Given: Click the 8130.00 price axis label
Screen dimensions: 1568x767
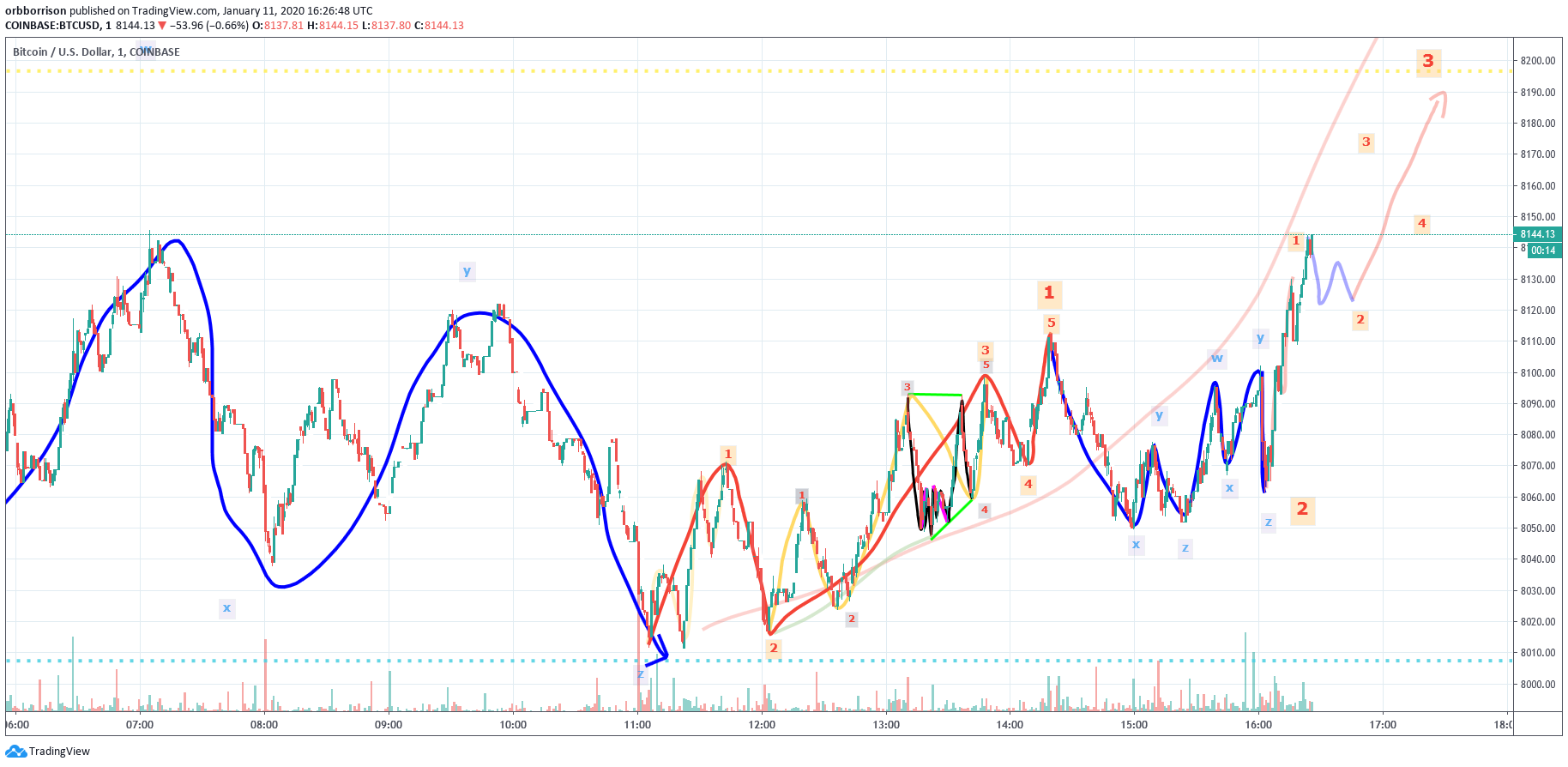Looking at the screenshot, I should tap(1538, 280).
